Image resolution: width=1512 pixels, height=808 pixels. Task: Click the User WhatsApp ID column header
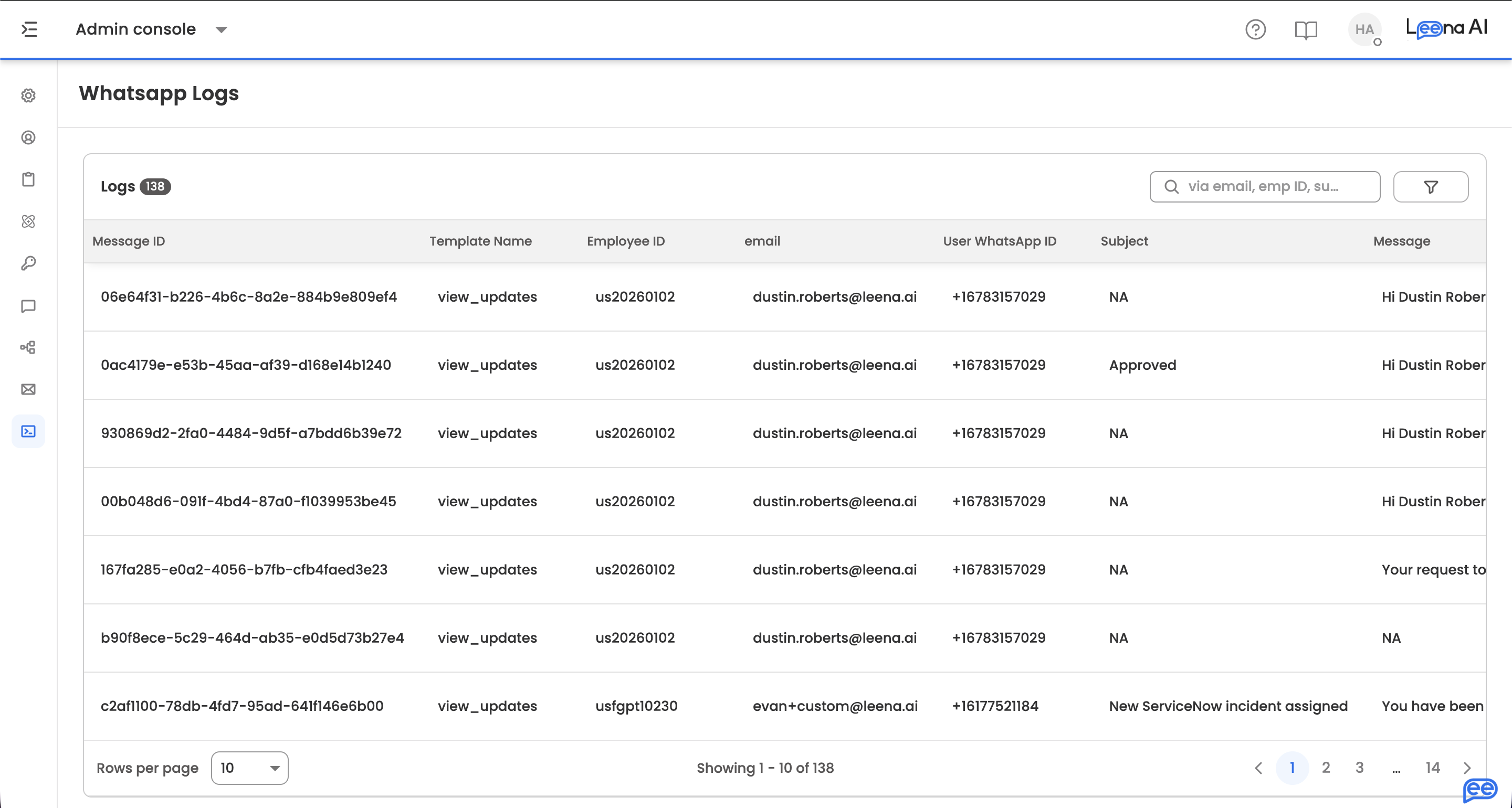pos(1000,241)
